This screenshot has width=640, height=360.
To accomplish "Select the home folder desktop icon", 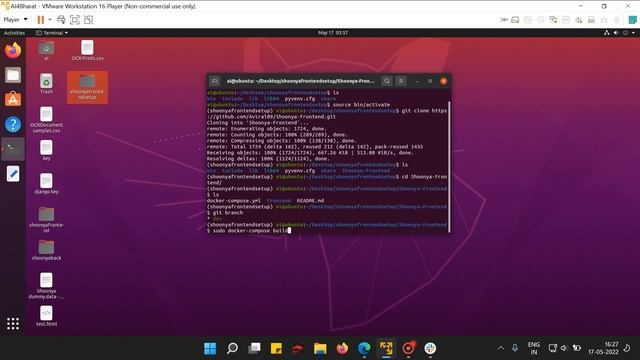I will click(46, 51).
